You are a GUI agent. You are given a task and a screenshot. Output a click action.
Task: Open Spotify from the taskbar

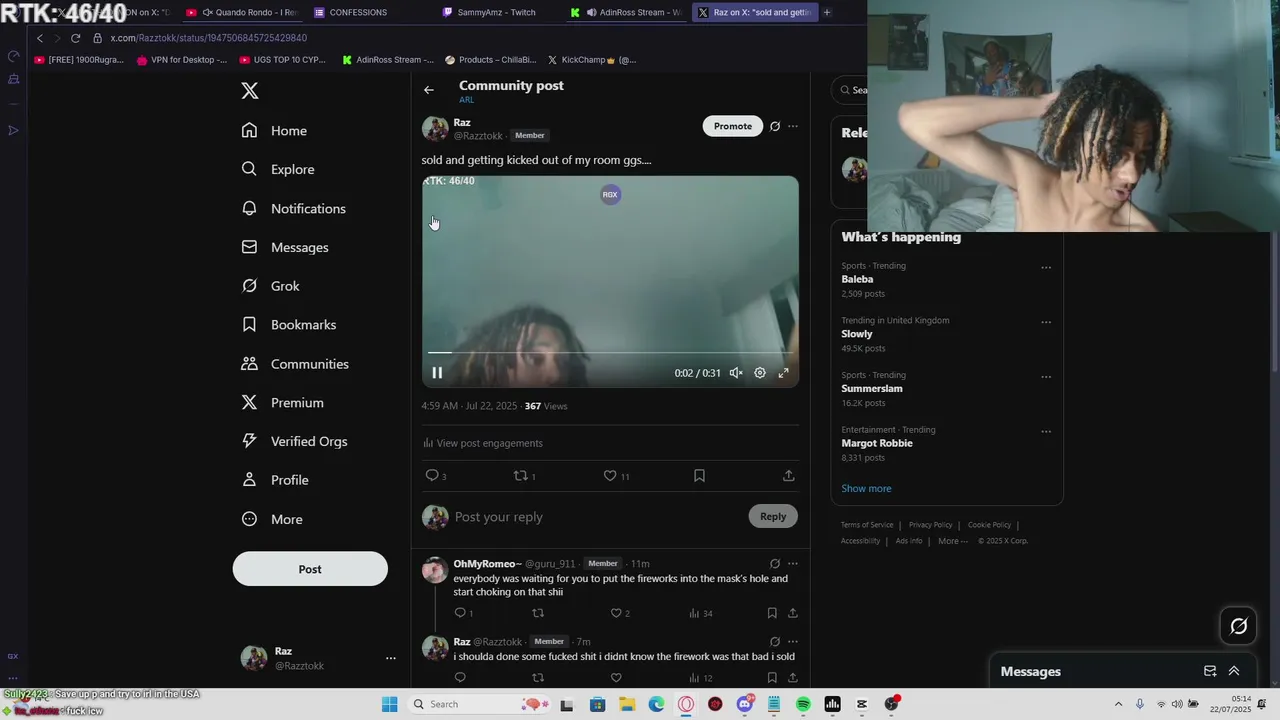coord(803,705)
